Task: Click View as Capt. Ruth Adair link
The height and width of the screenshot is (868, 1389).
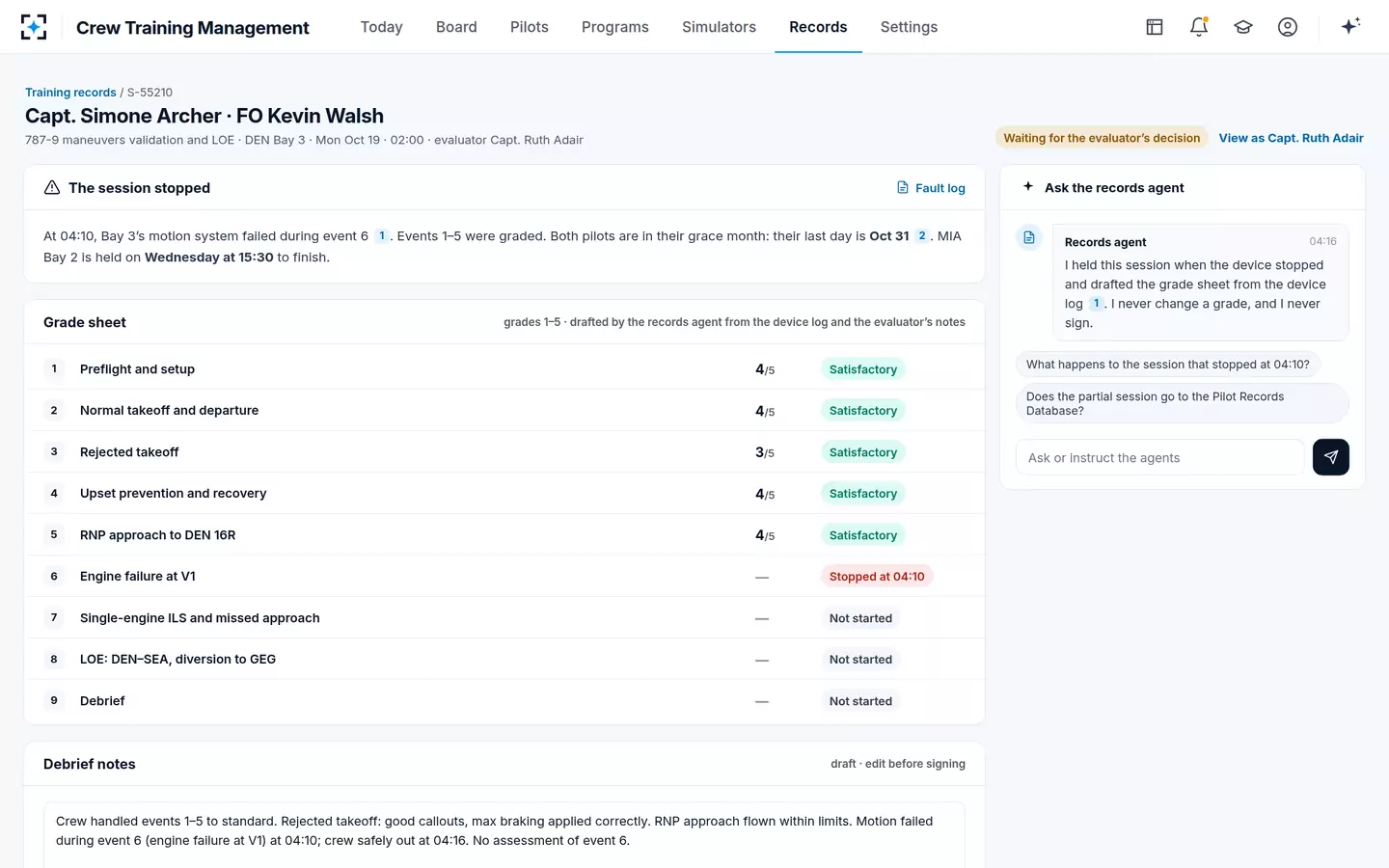Action: 1291,138
